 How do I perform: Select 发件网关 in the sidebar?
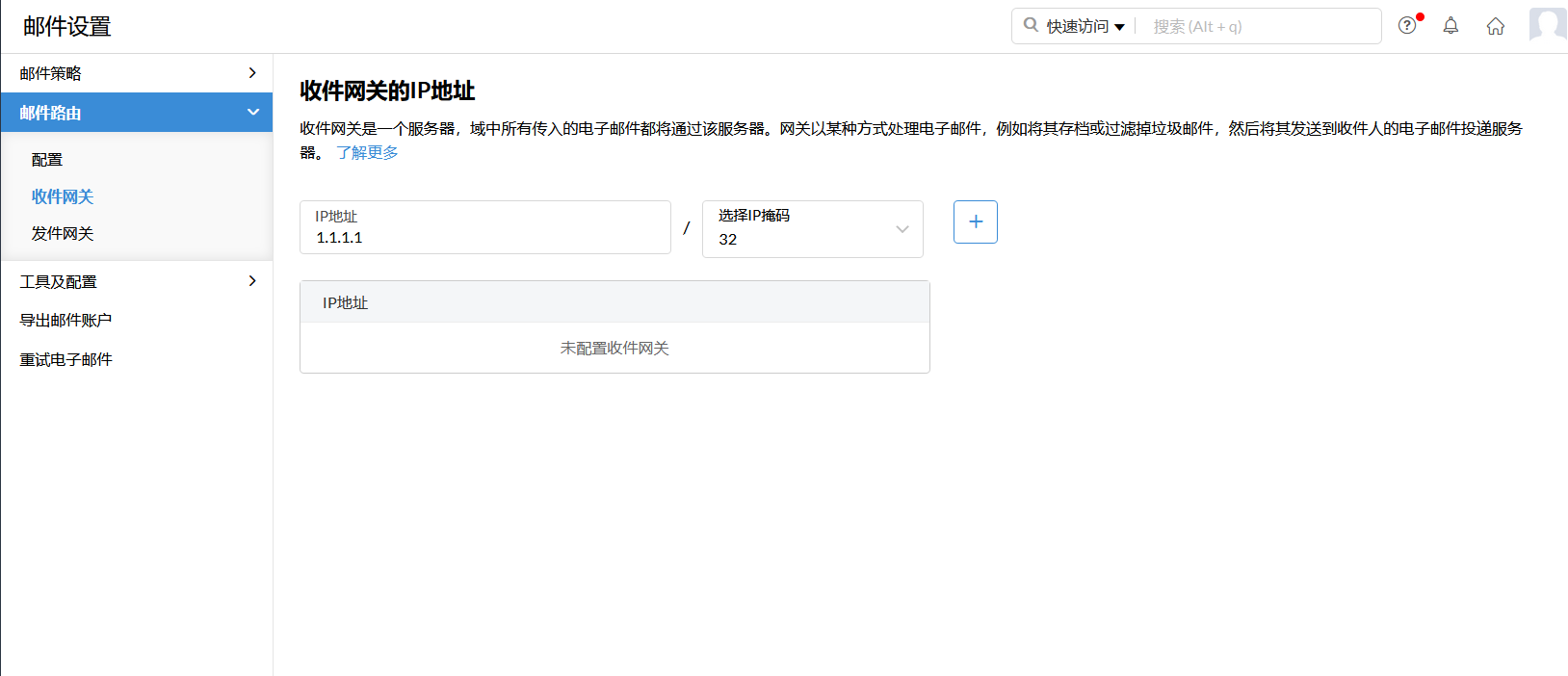pos(63,234)
